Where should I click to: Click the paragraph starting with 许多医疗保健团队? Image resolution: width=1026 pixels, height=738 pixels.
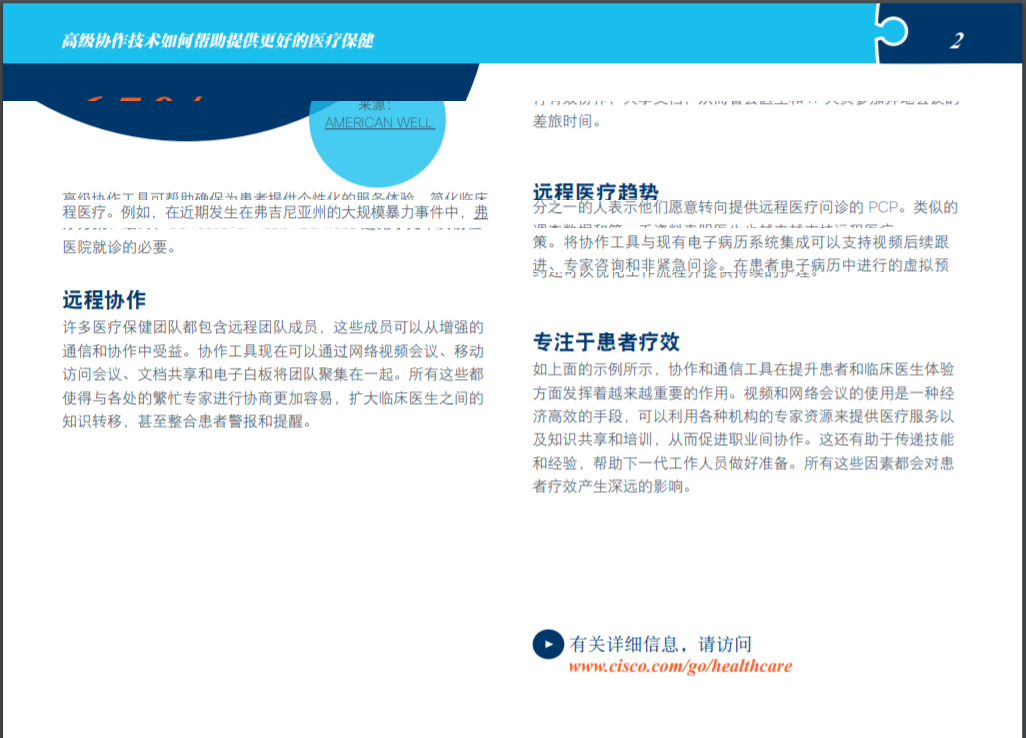tap(273, 374)
